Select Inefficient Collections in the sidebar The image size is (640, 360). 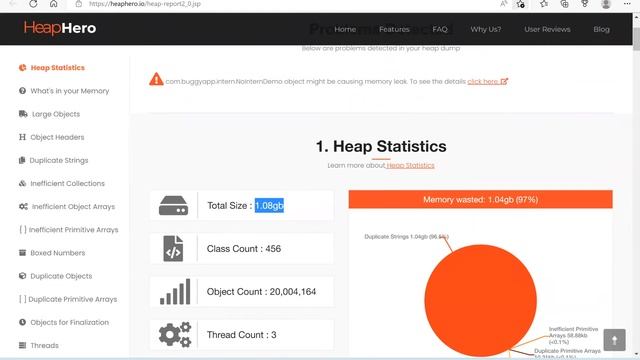[x=67, y=183]
